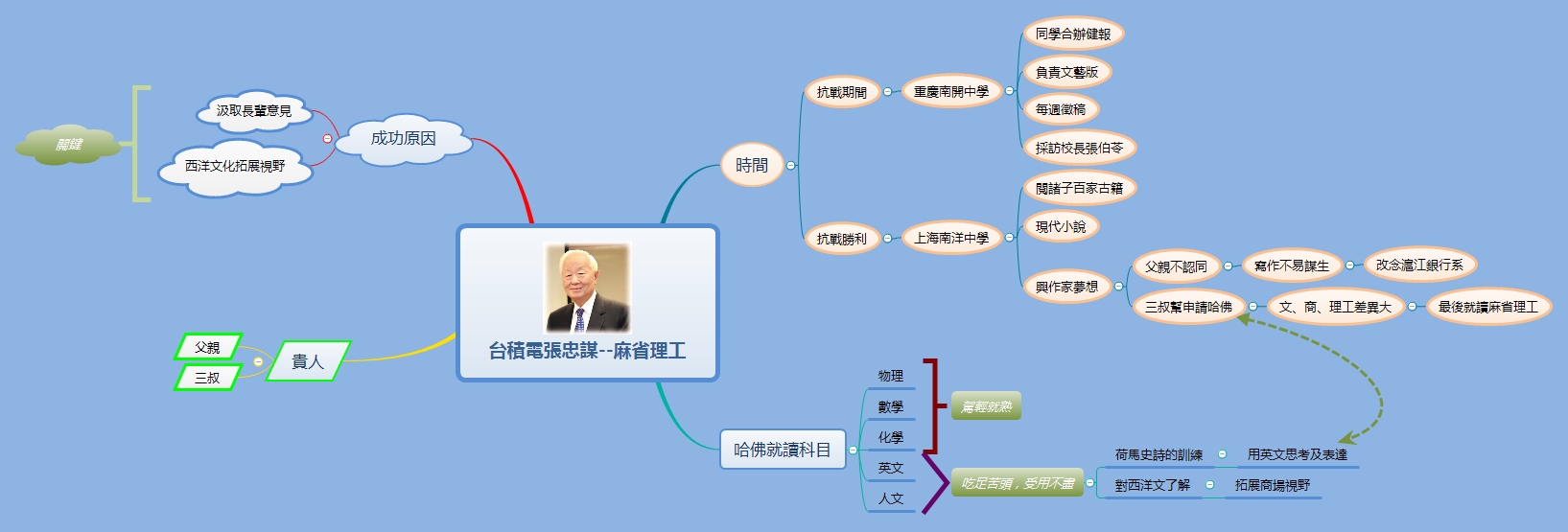Select the 改念滬江銀行系 node
Screen dimensions: 1568x532
1419,265
